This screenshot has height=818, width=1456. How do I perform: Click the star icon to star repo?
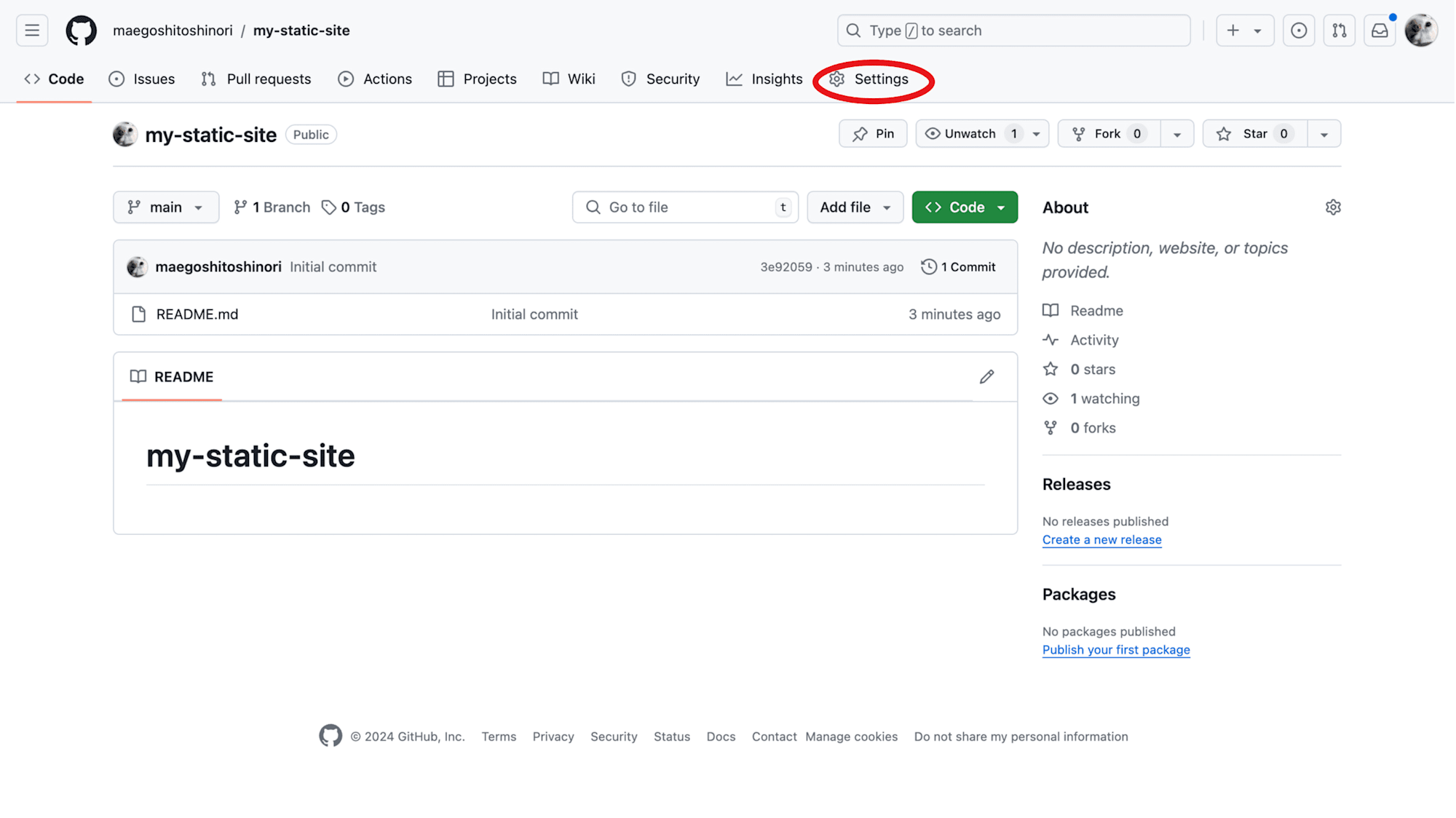pos(1224,133)
